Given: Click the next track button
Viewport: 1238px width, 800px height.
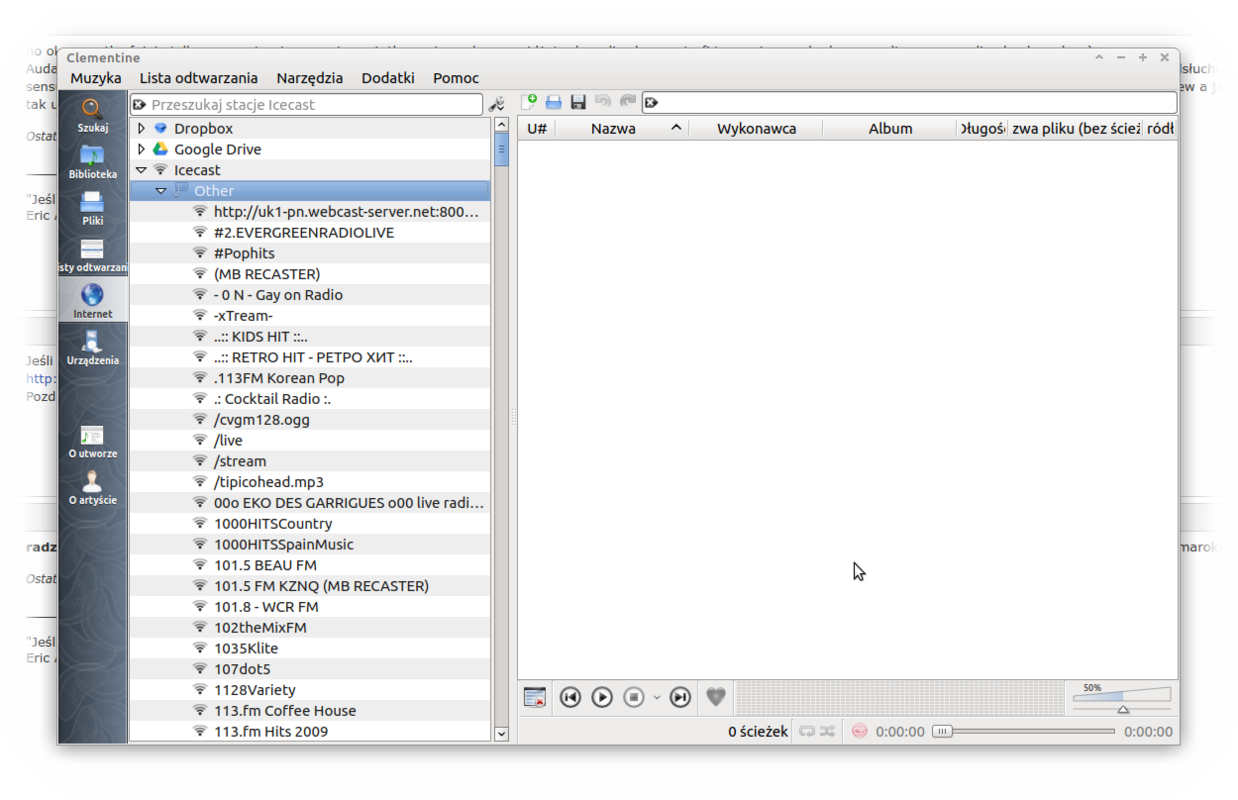Looking at the screenshot, I should tap(680, 697).
